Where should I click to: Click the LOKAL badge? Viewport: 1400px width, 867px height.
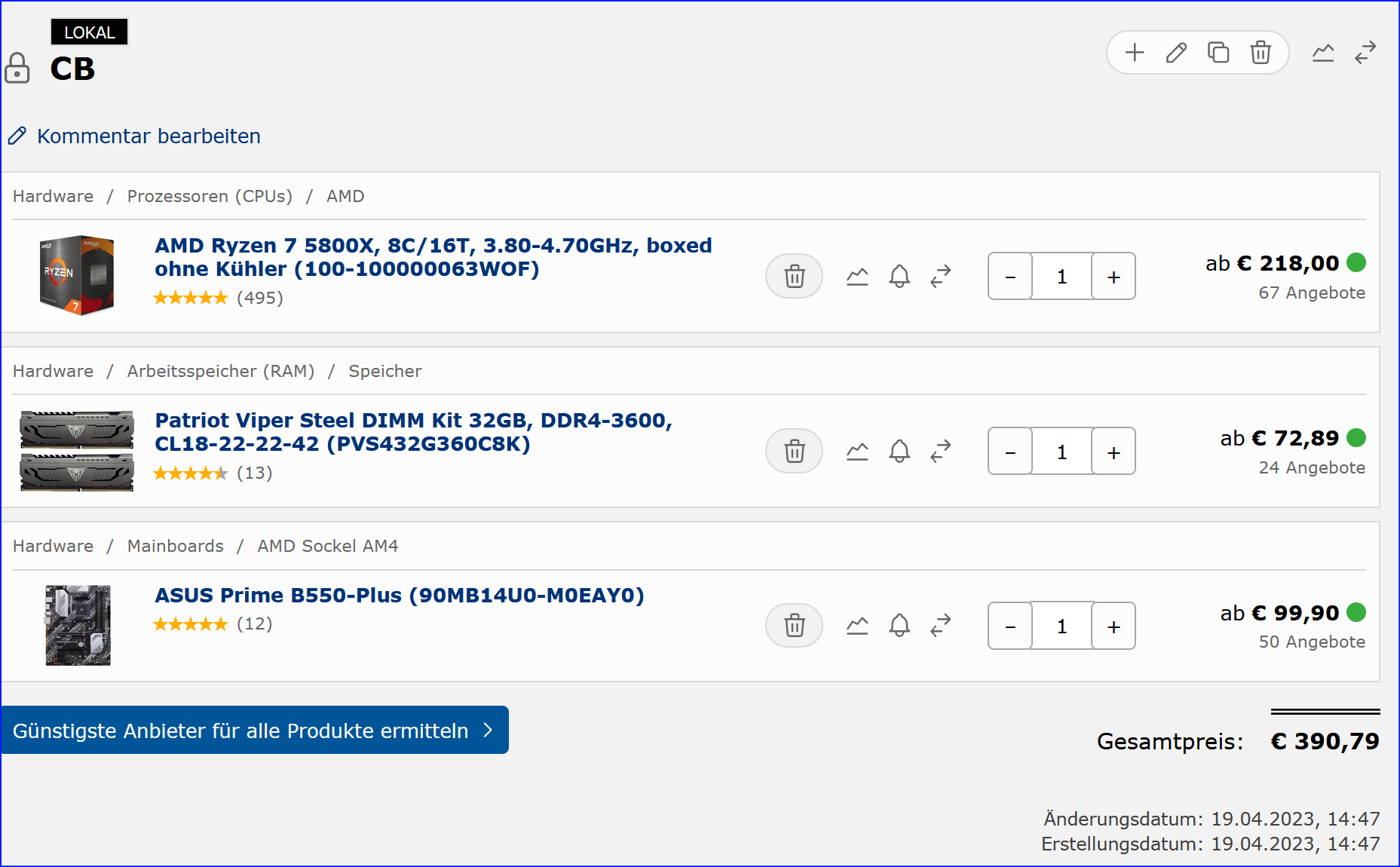coord(89,32)
